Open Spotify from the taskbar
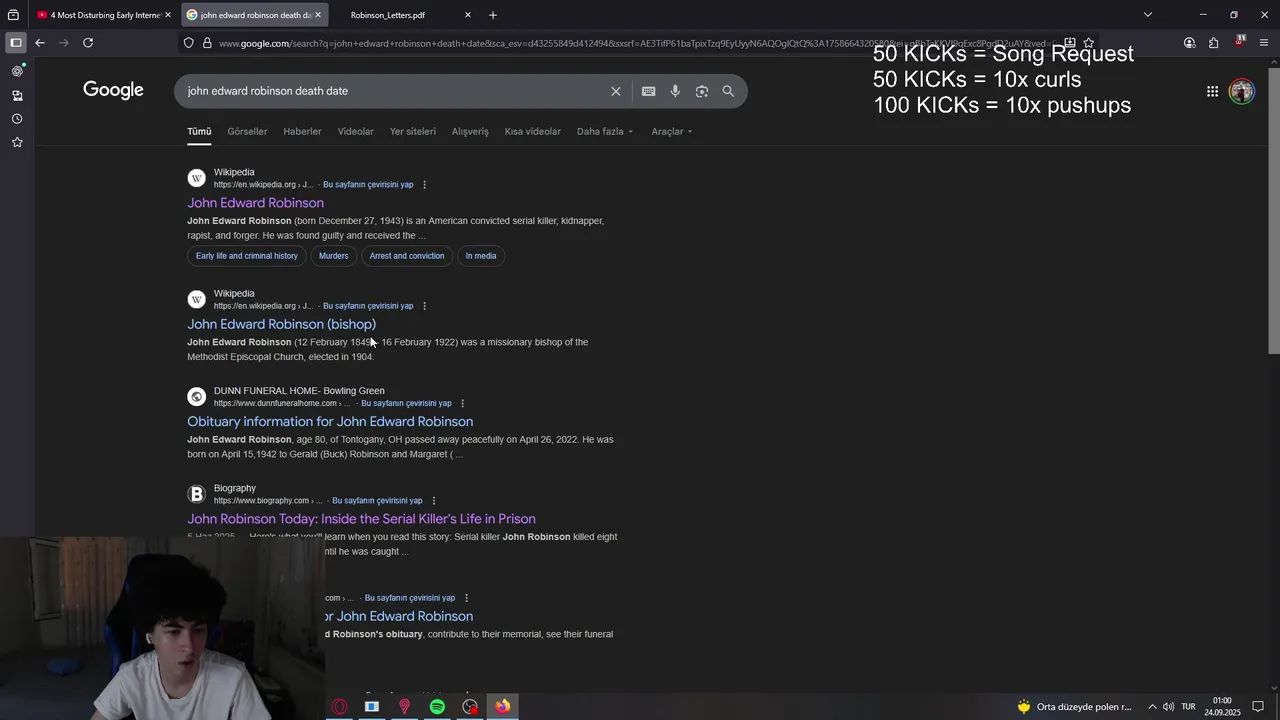Image resolution: width=1280 pixels, height=720 pixels. click(437, 707)
